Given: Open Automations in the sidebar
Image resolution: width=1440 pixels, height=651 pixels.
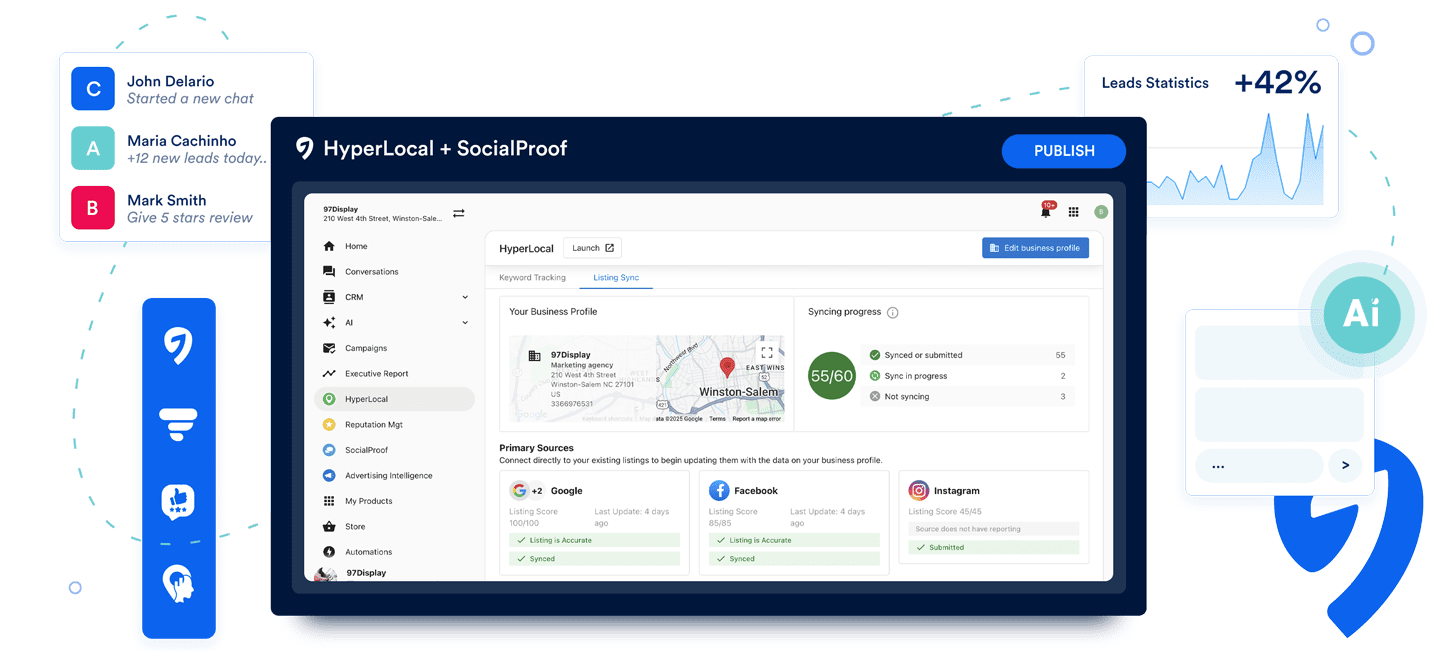Looking at the screenshot, I should point(368,552).
